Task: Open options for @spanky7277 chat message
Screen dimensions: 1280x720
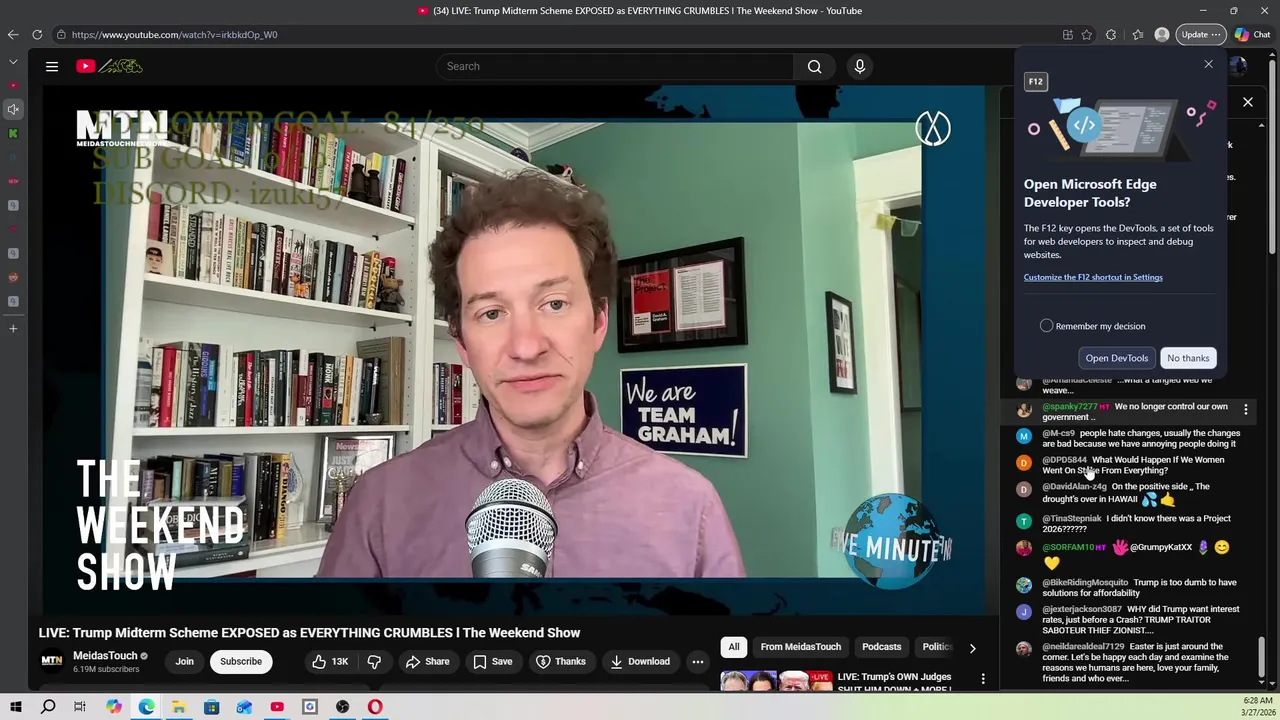Action: pos(1246,410)
